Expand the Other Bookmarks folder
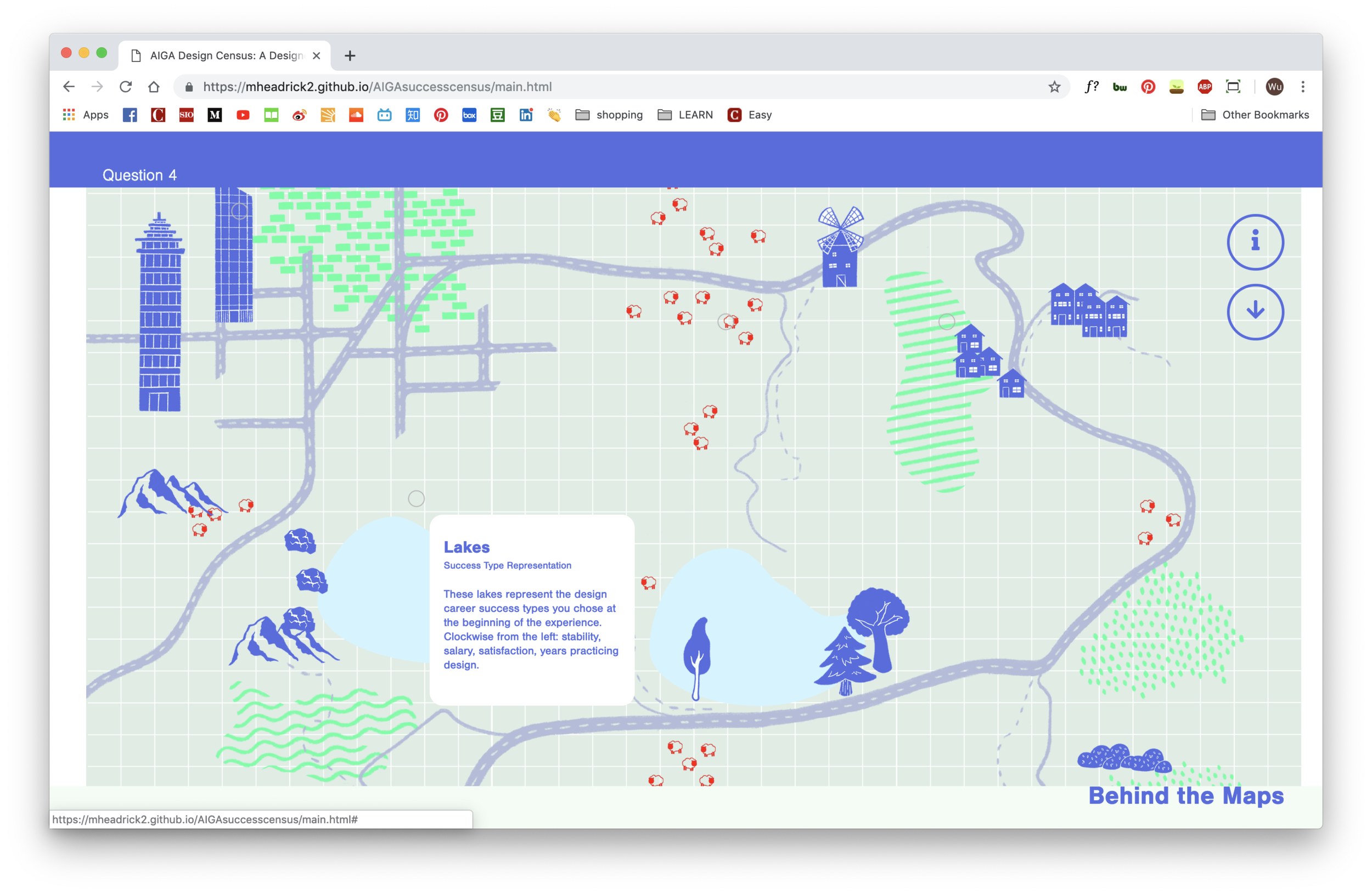The height and width of the screenshot is (894, 1372). click(x=1255, y=115)
